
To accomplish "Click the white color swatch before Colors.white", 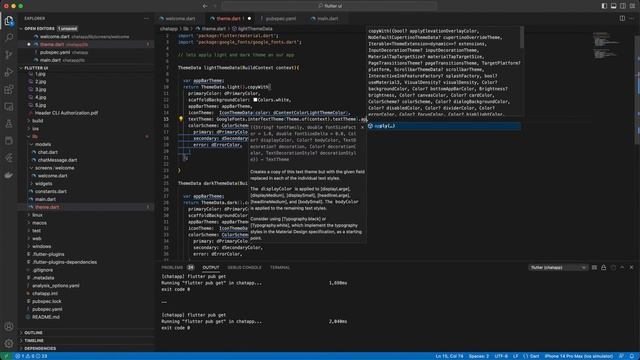I will click(255, 100).
